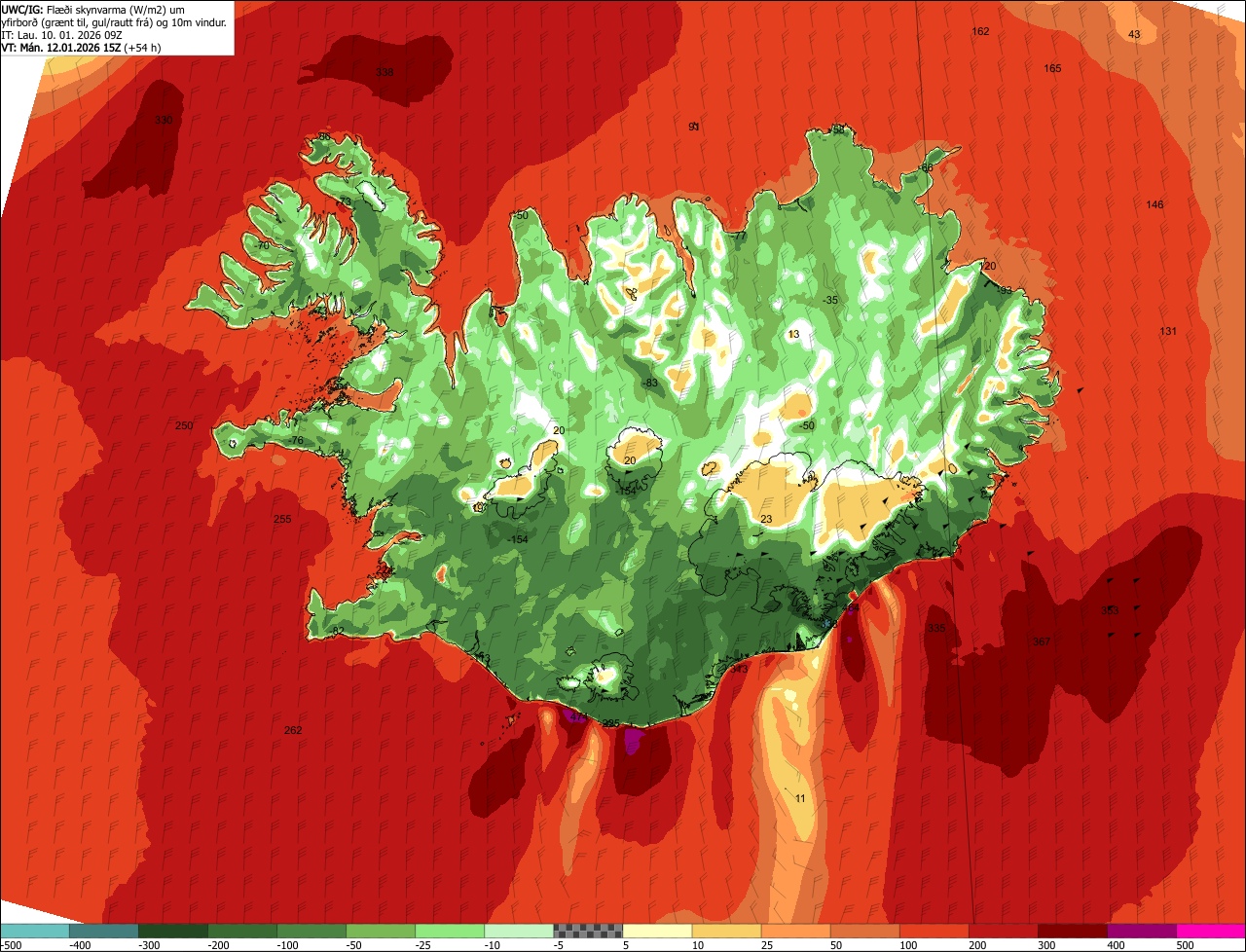Click the checkered -5 to 5 legend swatch
The width and height of the screenshot is (1246, 952).
click(588, 931)
